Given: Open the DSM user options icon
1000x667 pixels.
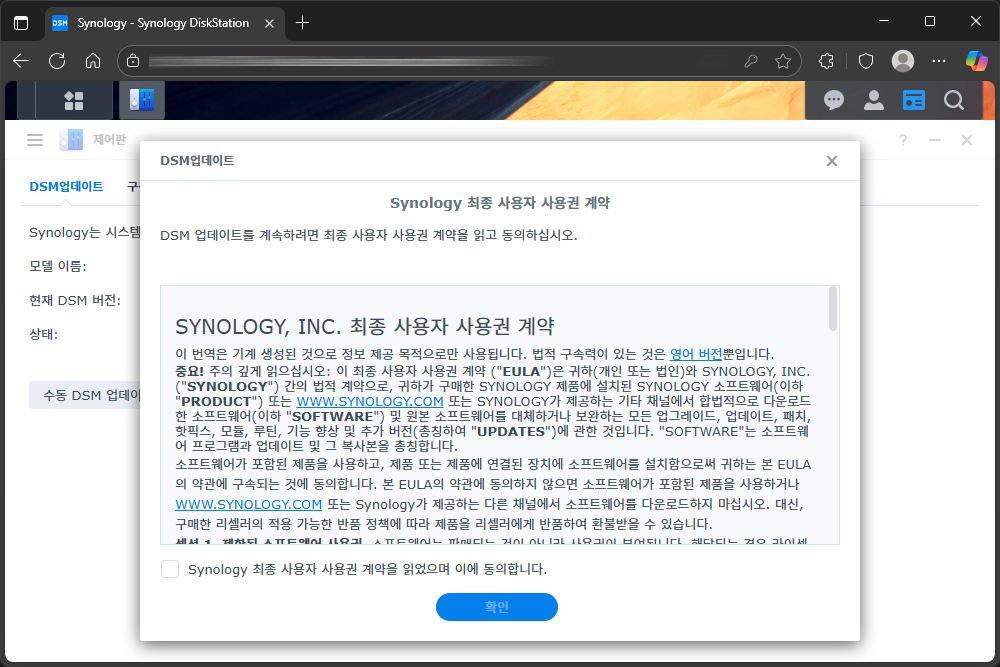Looking at the screenshot, I should click(874, 100).
